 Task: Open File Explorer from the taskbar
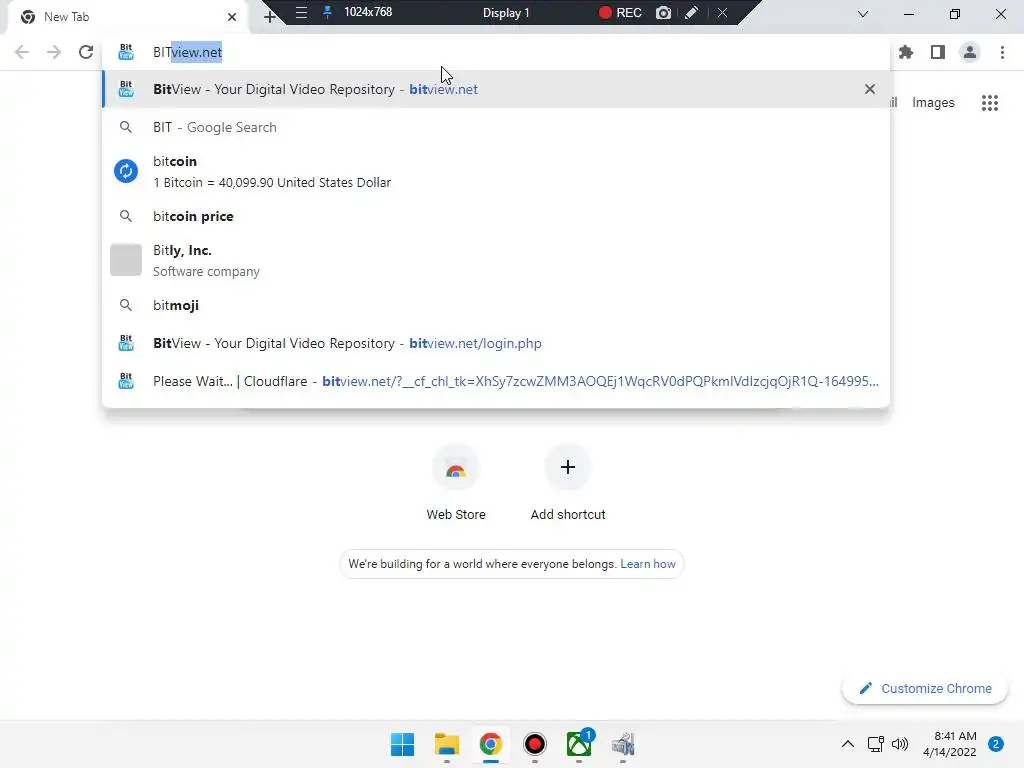point(447,744)
